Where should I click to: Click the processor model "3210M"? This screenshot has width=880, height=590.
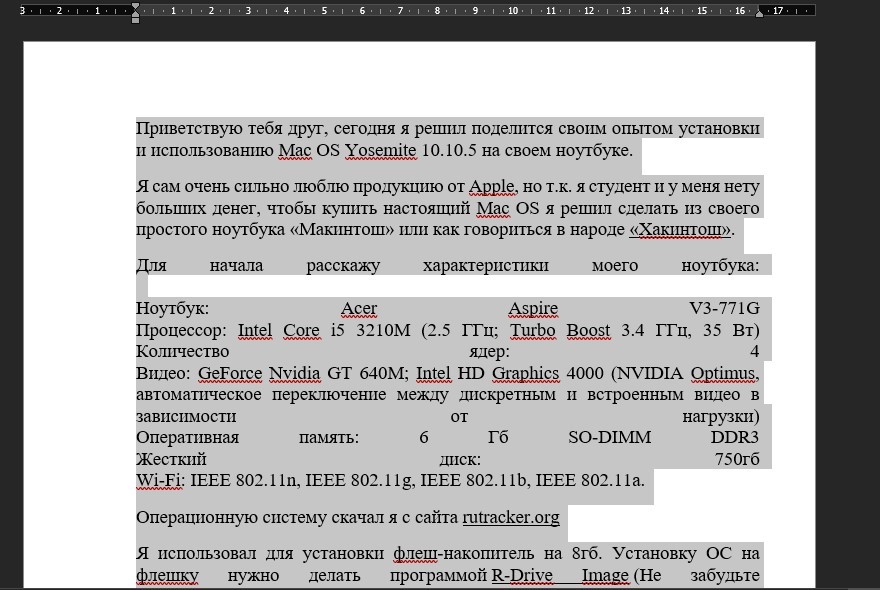(383, 330)
